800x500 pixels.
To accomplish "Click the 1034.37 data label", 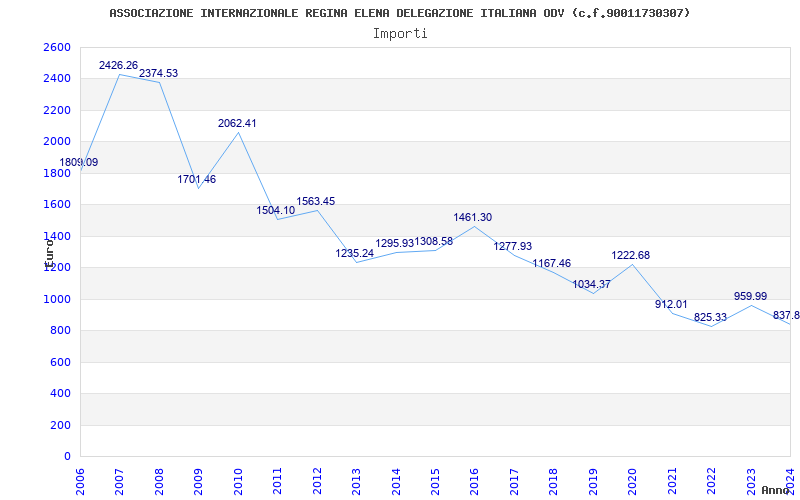I will point(591,285).
